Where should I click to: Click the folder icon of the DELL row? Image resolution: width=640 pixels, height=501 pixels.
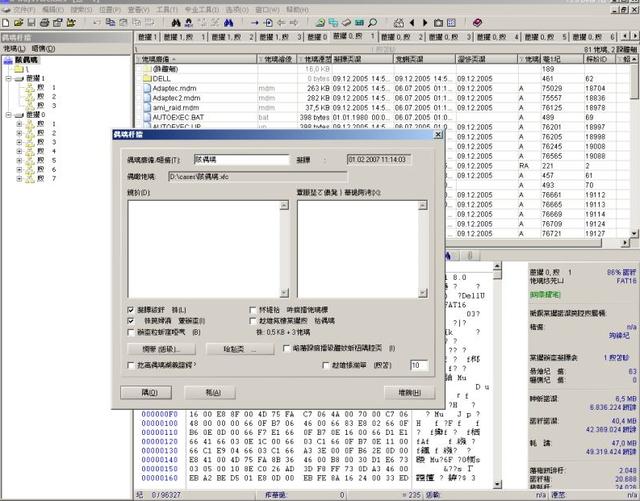147,78
